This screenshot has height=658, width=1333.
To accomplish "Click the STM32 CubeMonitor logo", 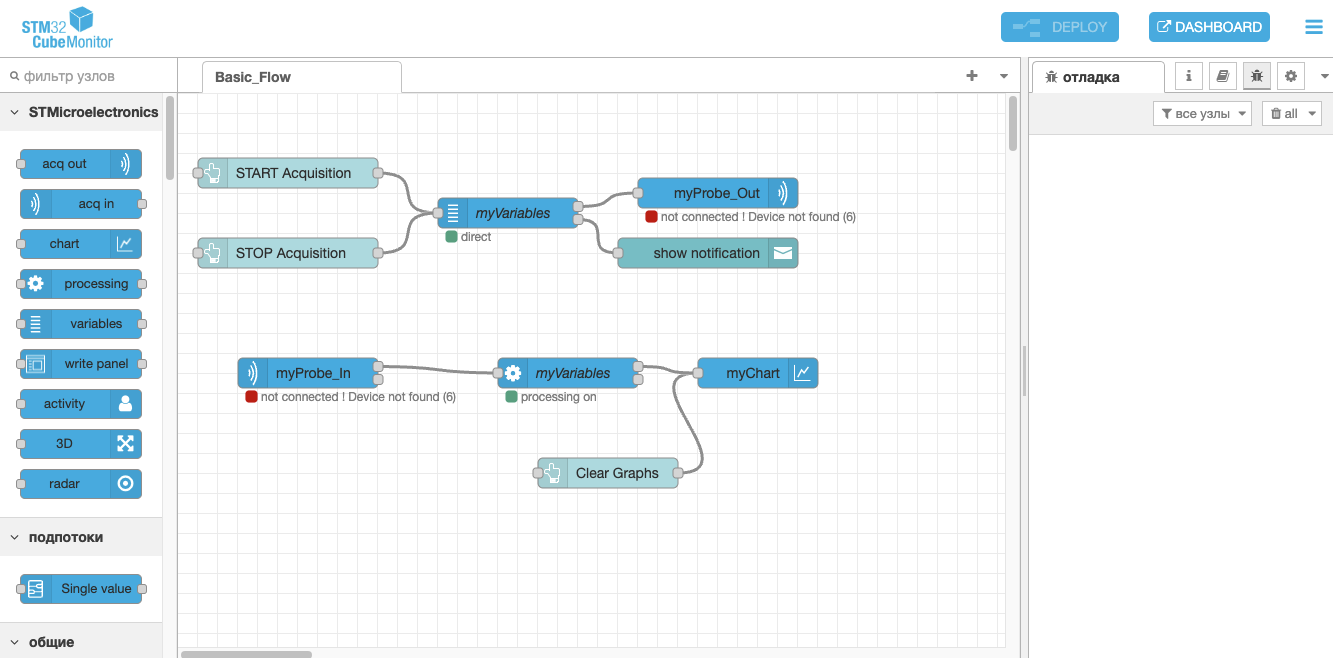I will click(67, 28).
